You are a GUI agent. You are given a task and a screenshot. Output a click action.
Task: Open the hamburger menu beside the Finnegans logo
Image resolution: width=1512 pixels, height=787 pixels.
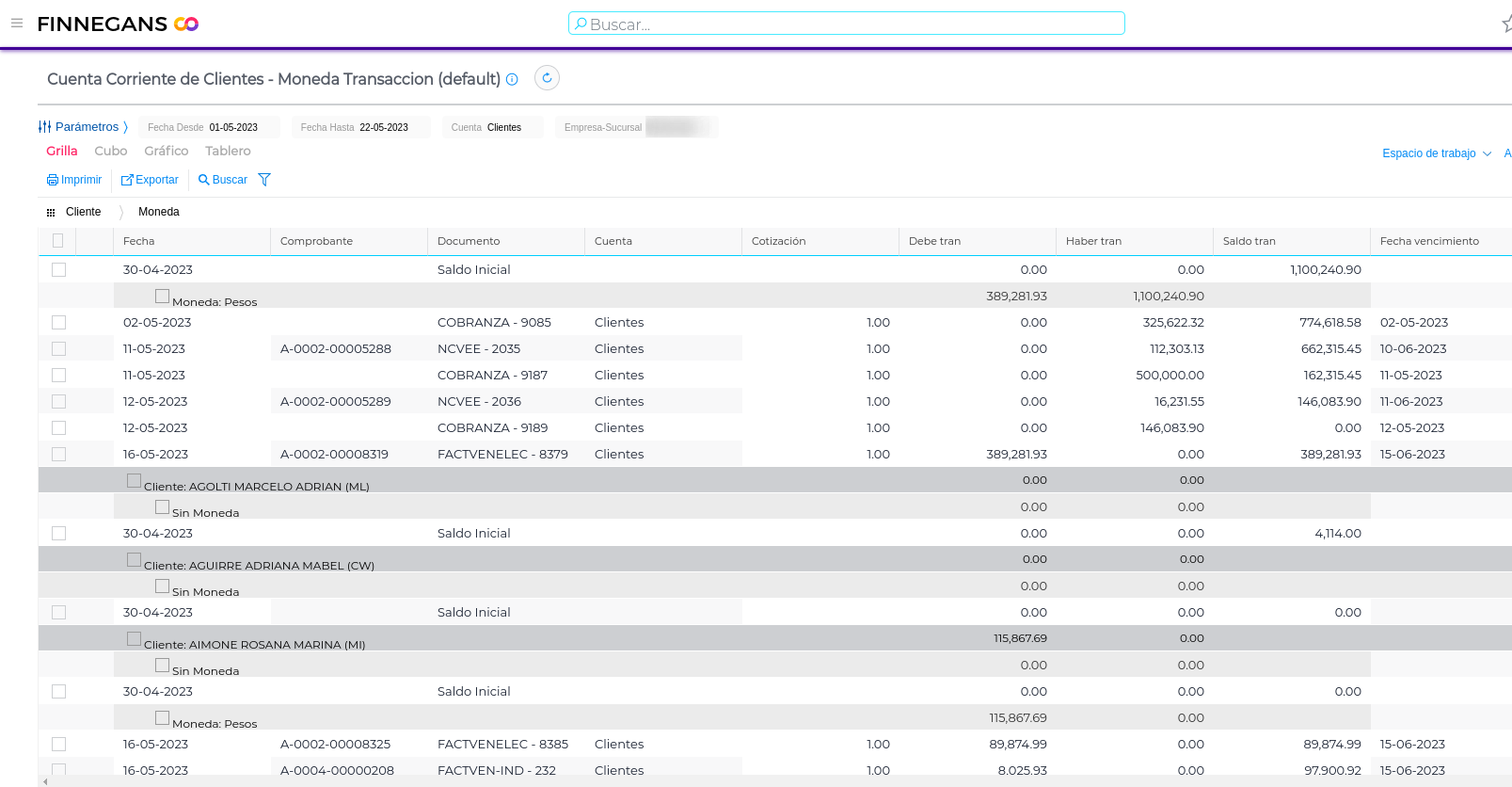pyautogui.click(x=17, y=24)
